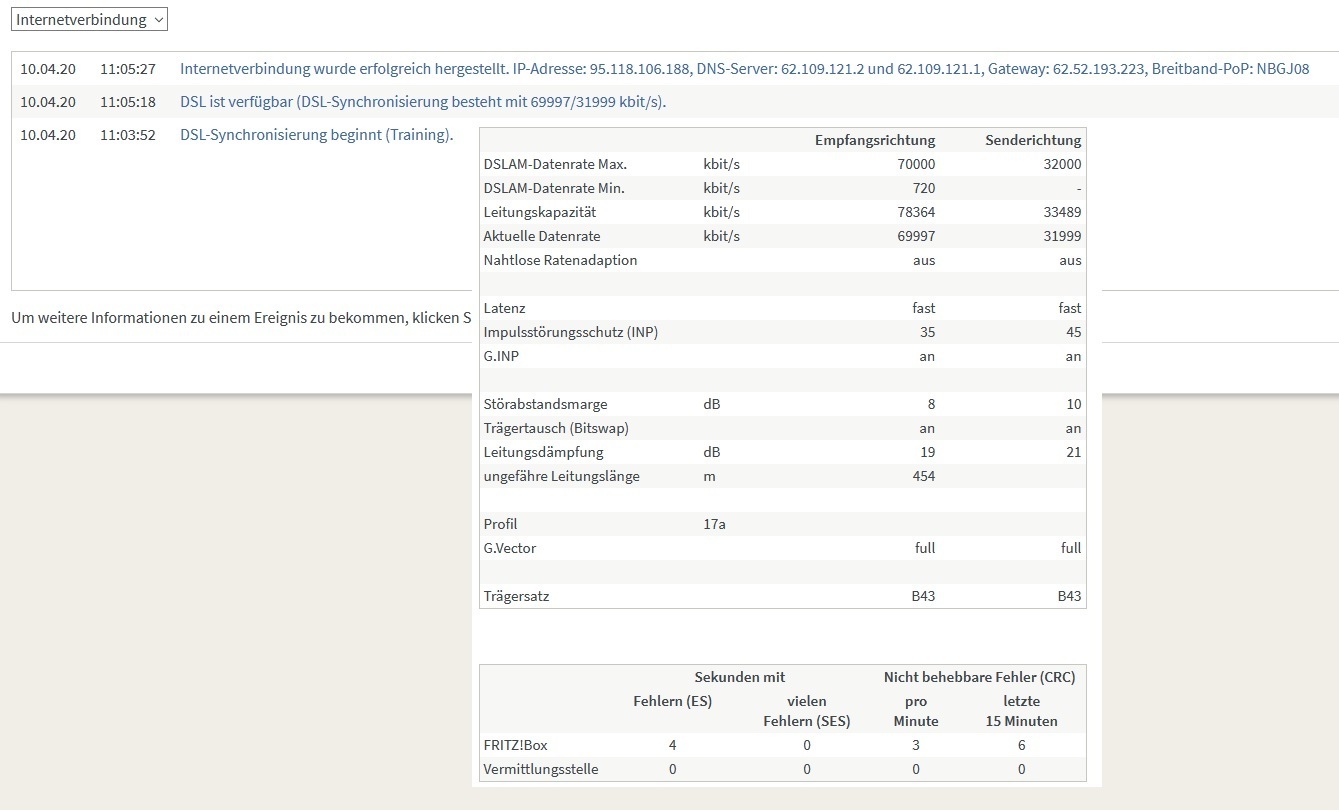Viewport: 1339px width, 810px height.
Task: Click the 'Leitungsdämpfung' row label
Action: tap(543, 452)
